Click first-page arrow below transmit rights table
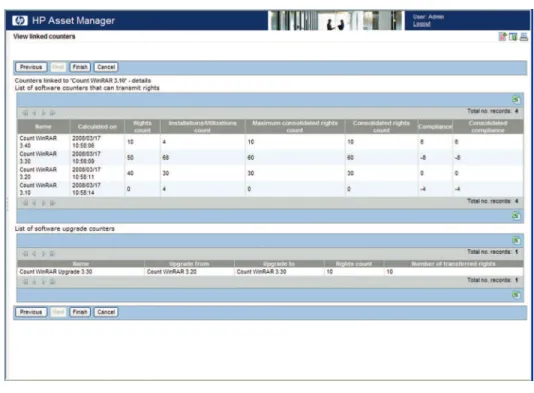The image size is (534, 393). click(25, 203)
